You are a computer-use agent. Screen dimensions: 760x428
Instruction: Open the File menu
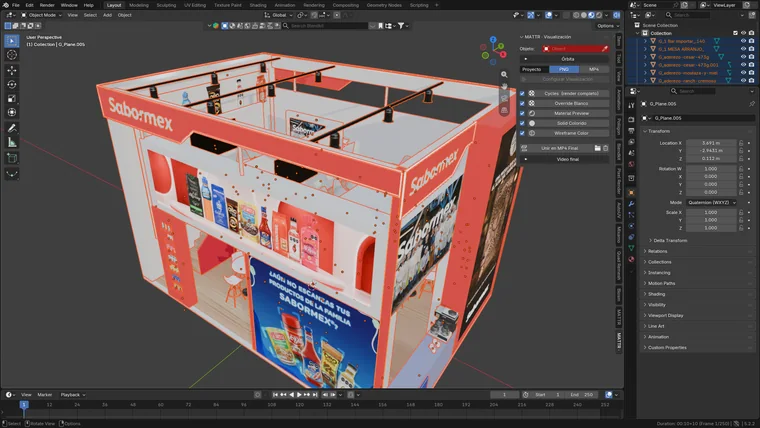16,5
